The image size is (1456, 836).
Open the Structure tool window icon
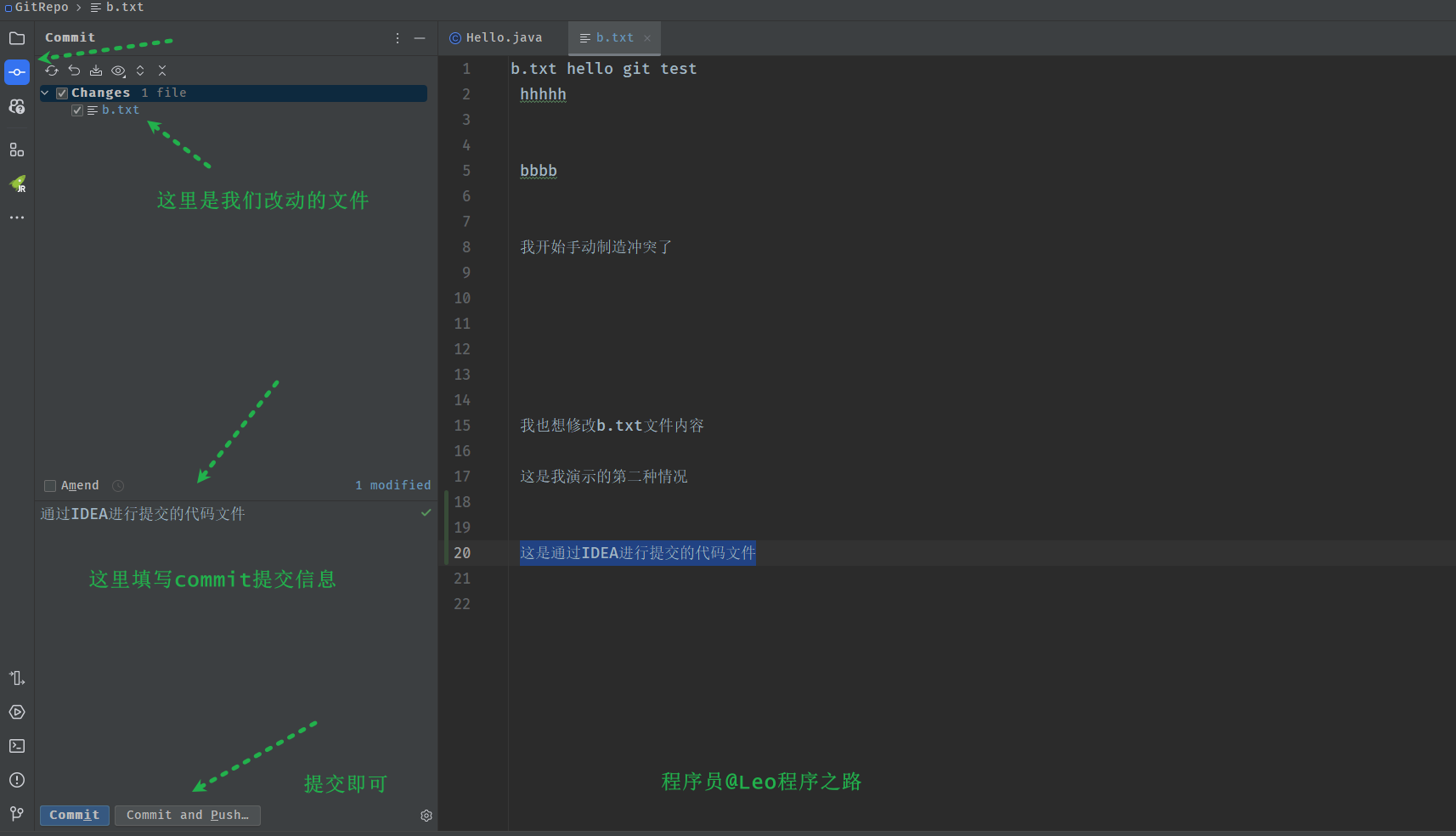[17, 150]
